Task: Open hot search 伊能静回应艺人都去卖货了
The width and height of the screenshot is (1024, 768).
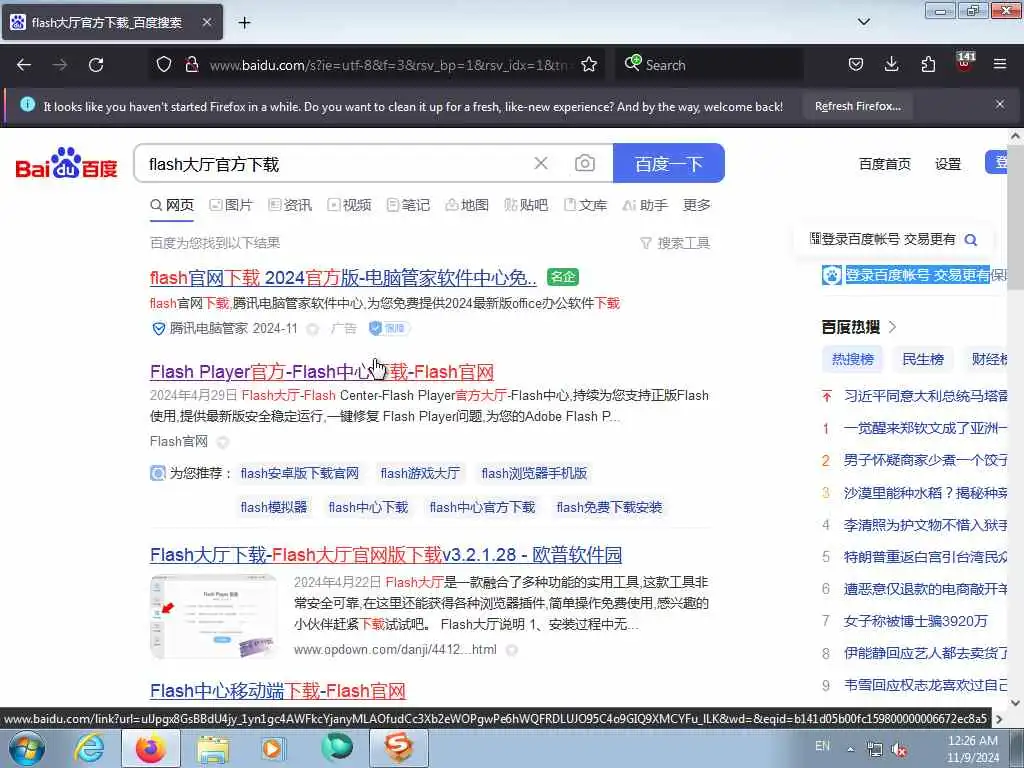Action: [925, 653]
